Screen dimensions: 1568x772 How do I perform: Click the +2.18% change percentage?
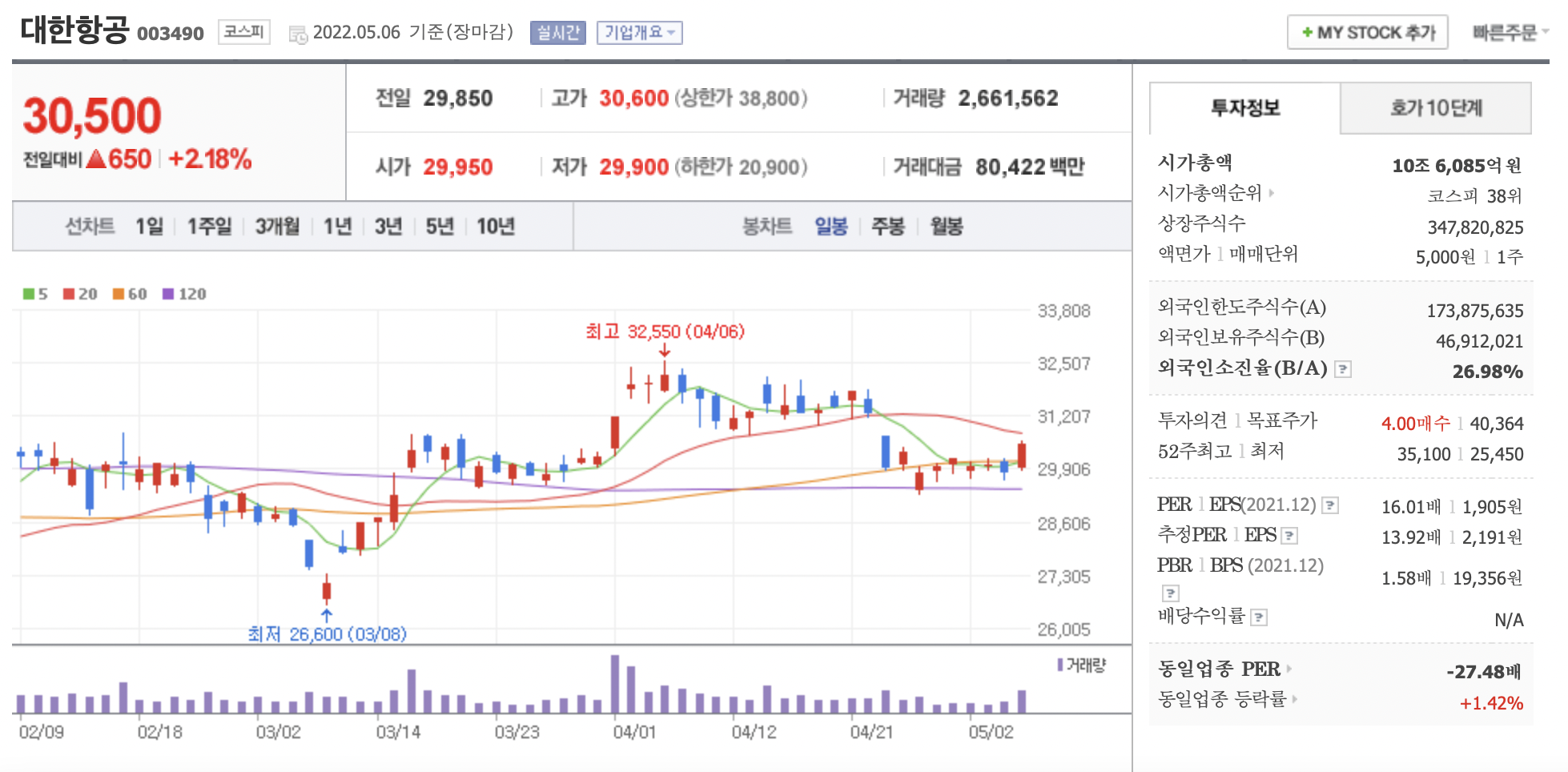pos(211,159)
